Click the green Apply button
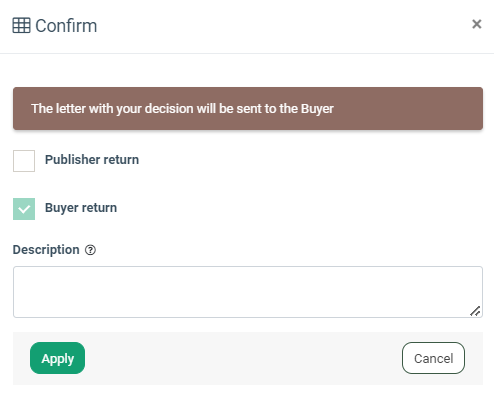Viewport: 494px width, 394px height. (x=57, y=358)
